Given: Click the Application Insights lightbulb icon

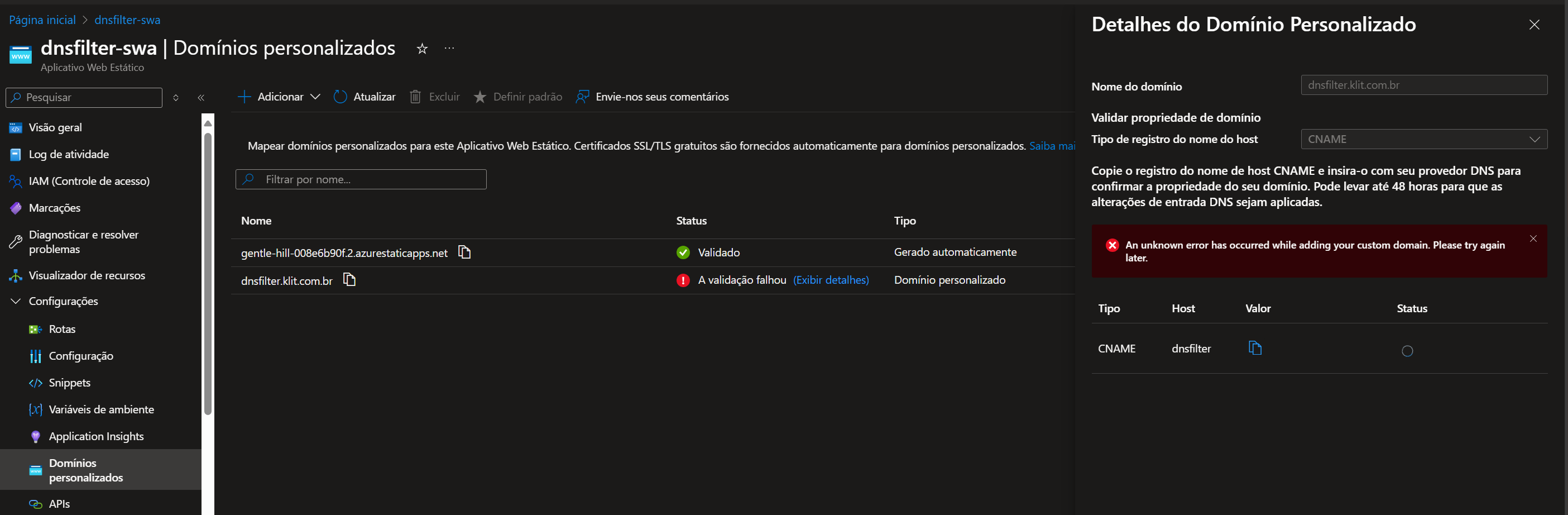Looking at the screenshot, I should pyautogui.click(x=35, y=436).
